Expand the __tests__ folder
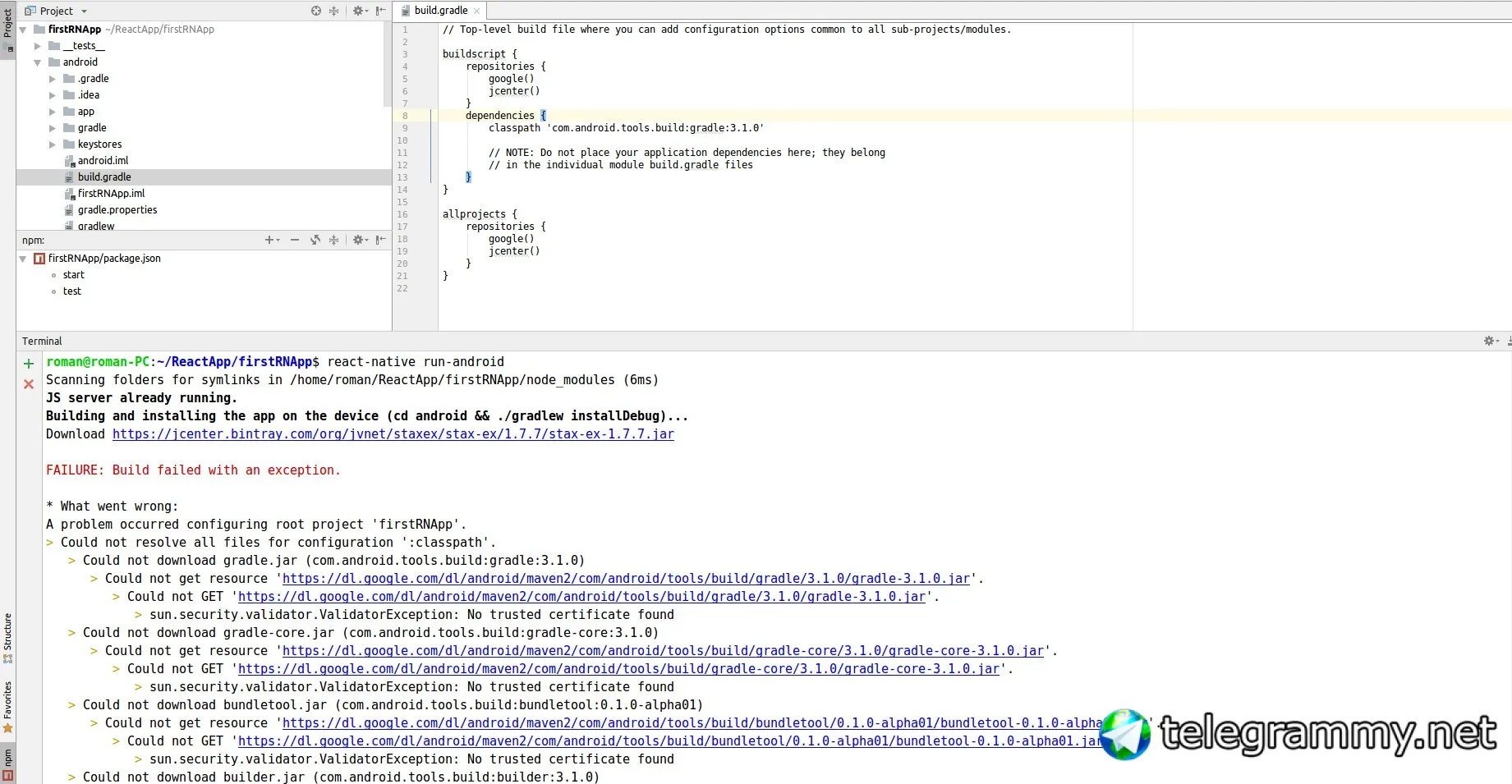Image resolution: width=1512 pixels, height=784 pixels. [38, 46]
